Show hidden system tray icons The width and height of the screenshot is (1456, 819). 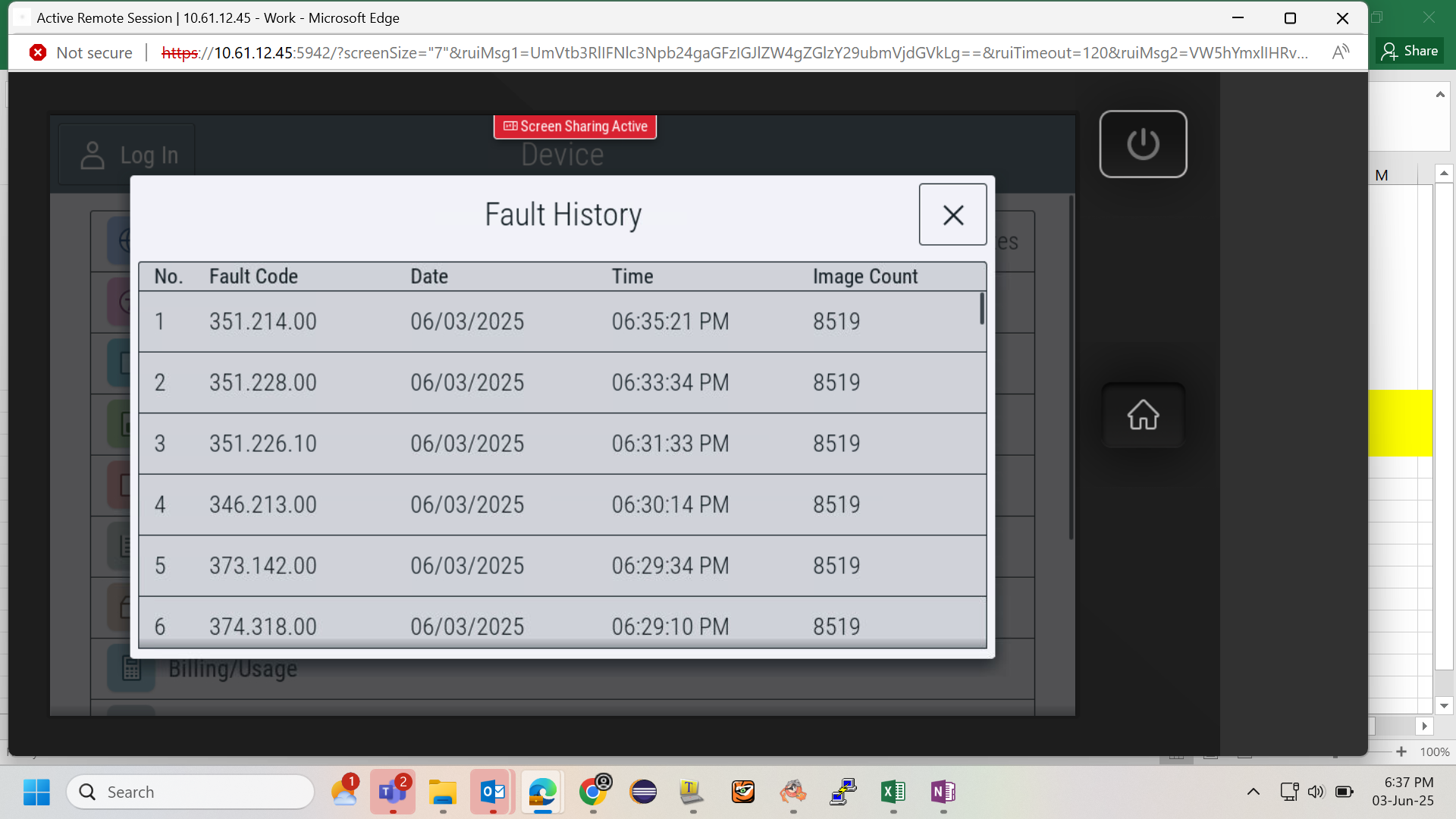click(x=1253, y=792)
